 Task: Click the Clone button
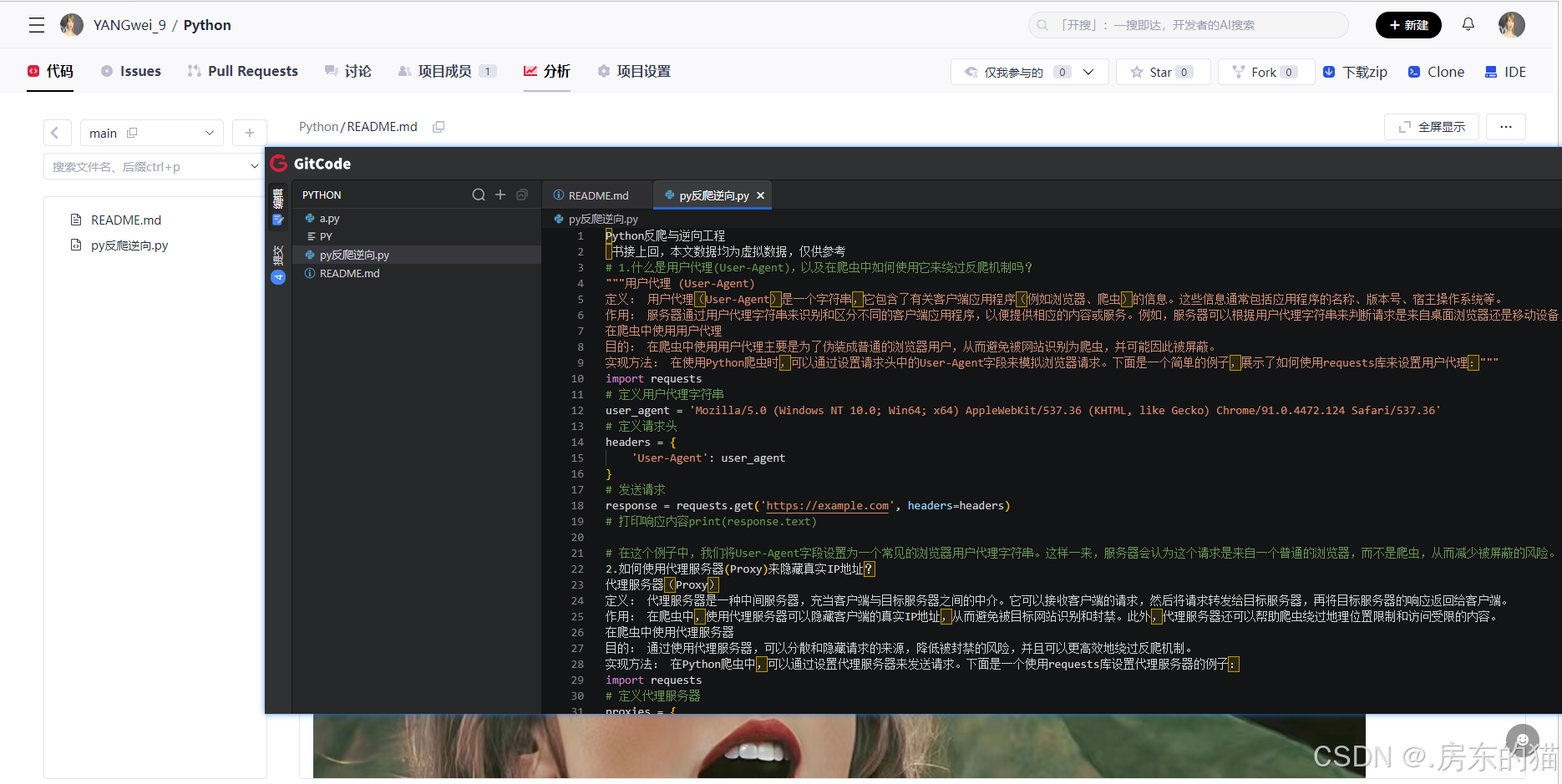point(1436,72)
